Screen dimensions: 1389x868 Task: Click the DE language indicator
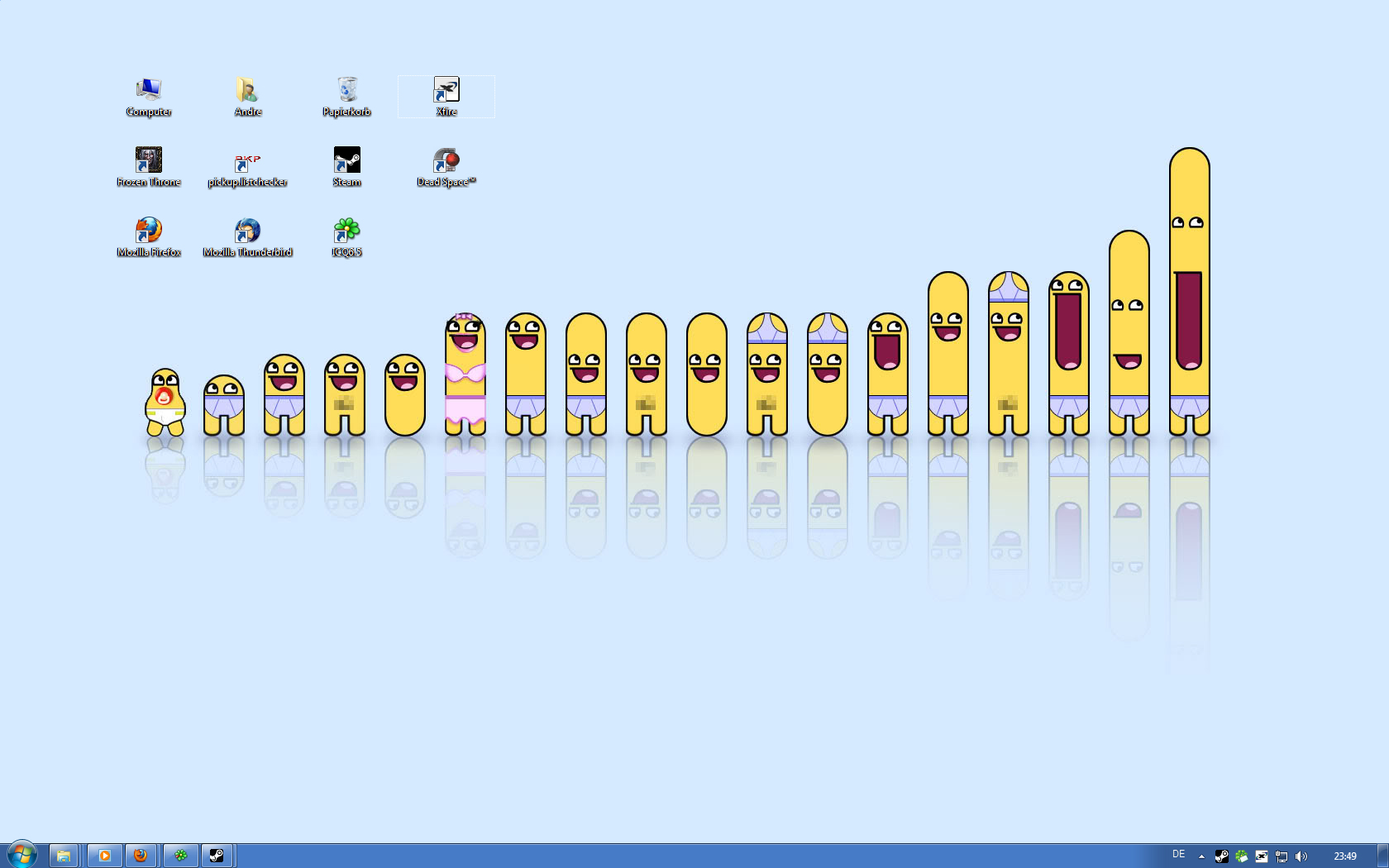point(1178,855)
